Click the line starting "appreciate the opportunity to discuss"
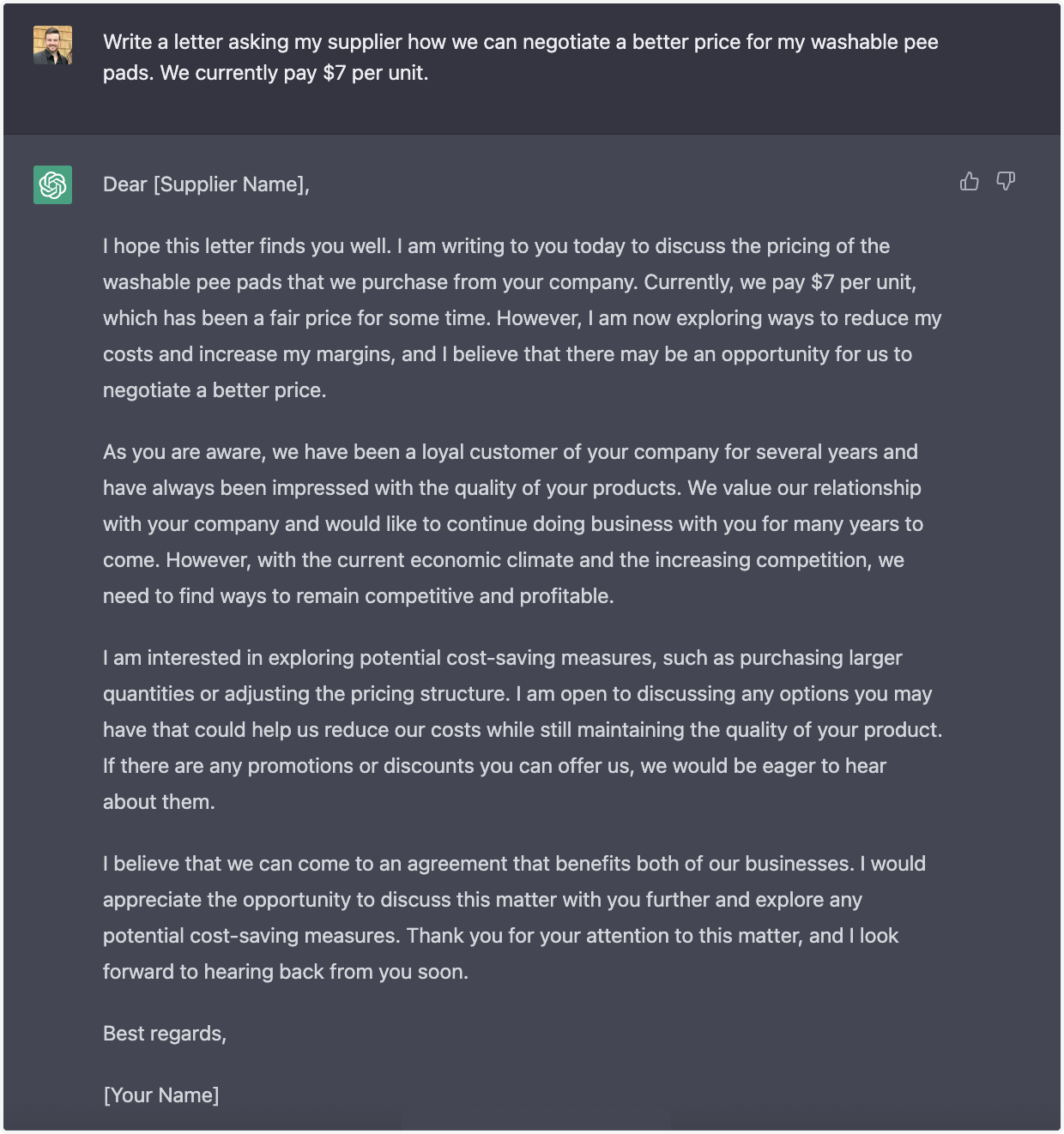1064x1134 pixels. pos(482,900)
